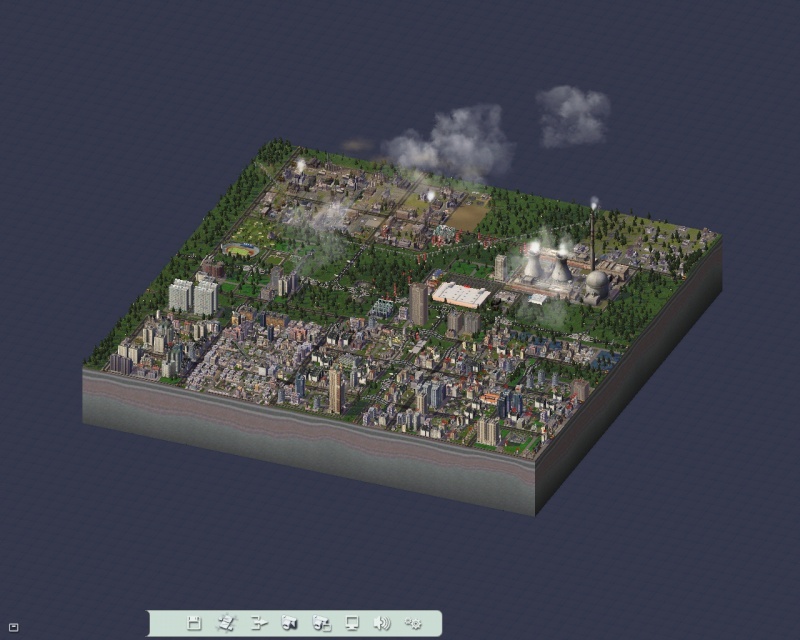
Task: Open display settings monitor icon
Action: [x=352, y=623]
